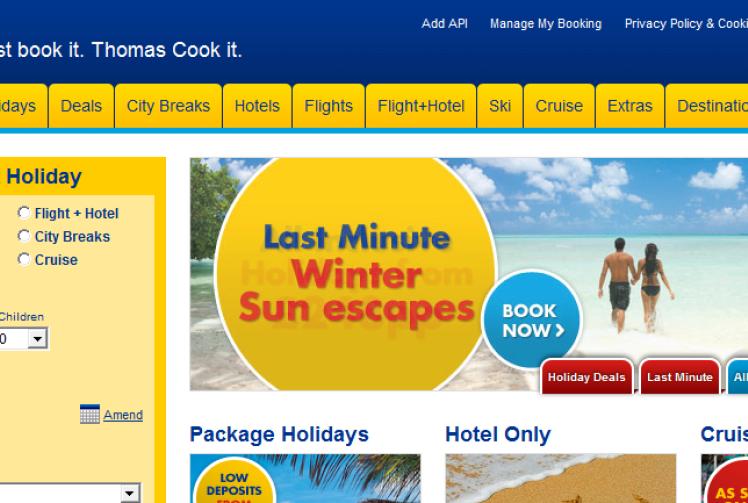Click the blue Book Now circle
748x503 pixels.
[532, 320]
